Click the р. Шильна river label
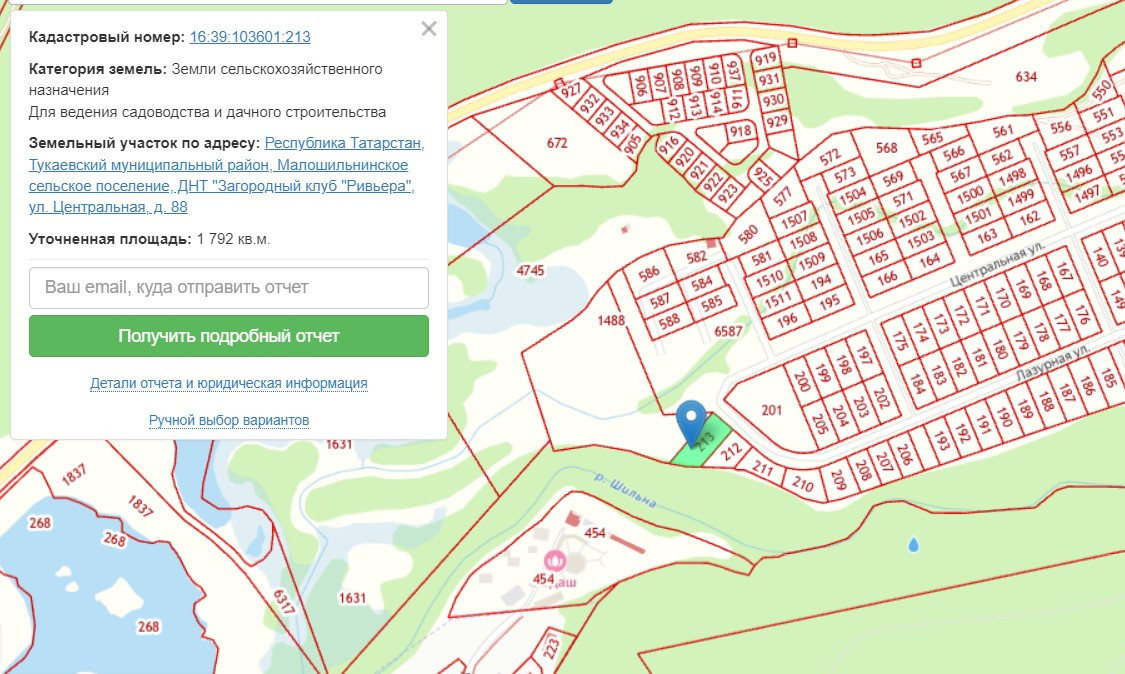This screenshot has width=1125, height=674. 625,490
